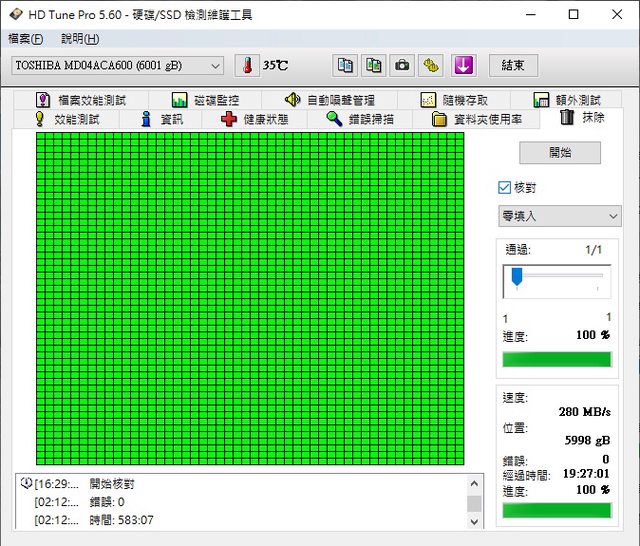
Task: Open the 健康狀態 tab with red cross
Action: [x=255, y=119]
